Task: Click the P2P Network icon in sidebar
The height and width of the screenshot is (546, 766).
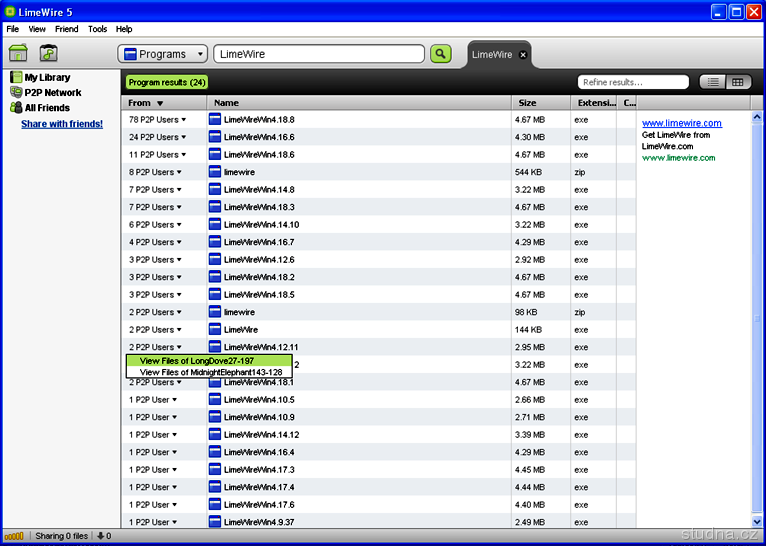Action: (x=17, y=92)
